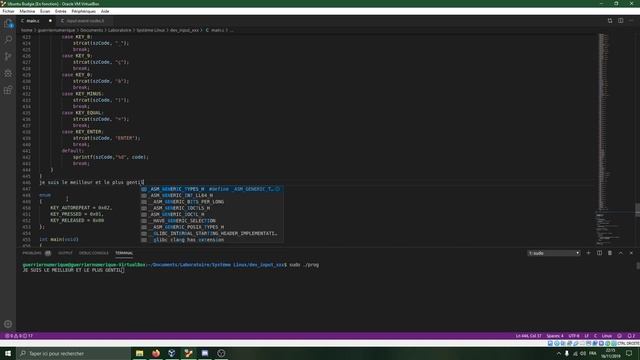This screenshot has width=640, height=360.
Task: Open the Fichier menu of VirtualBox
Action: coord(8,11)
